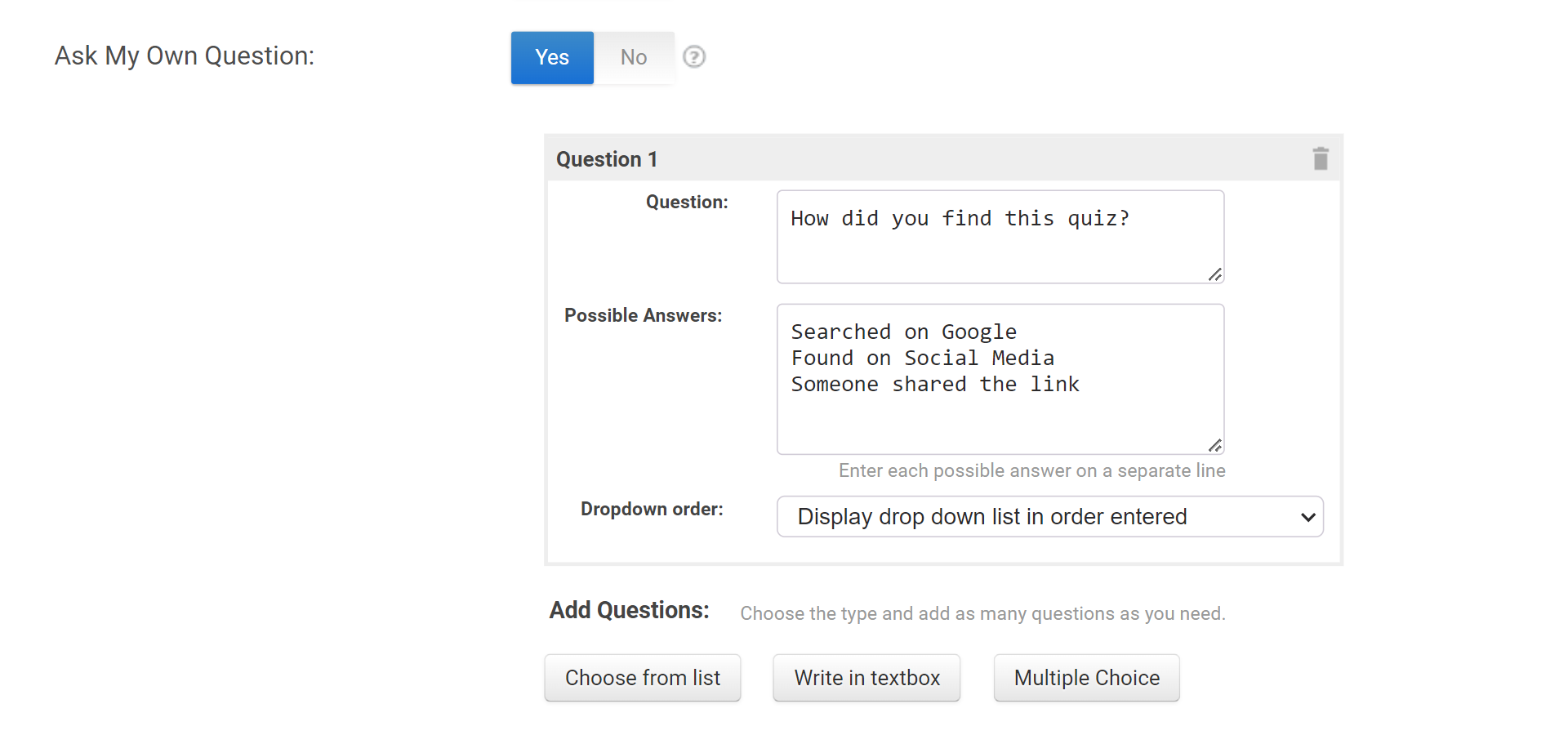Viewport: 1568px width, 735px height.
Task: Click the Dropdown order chevron arrow
Action: 1307,517
